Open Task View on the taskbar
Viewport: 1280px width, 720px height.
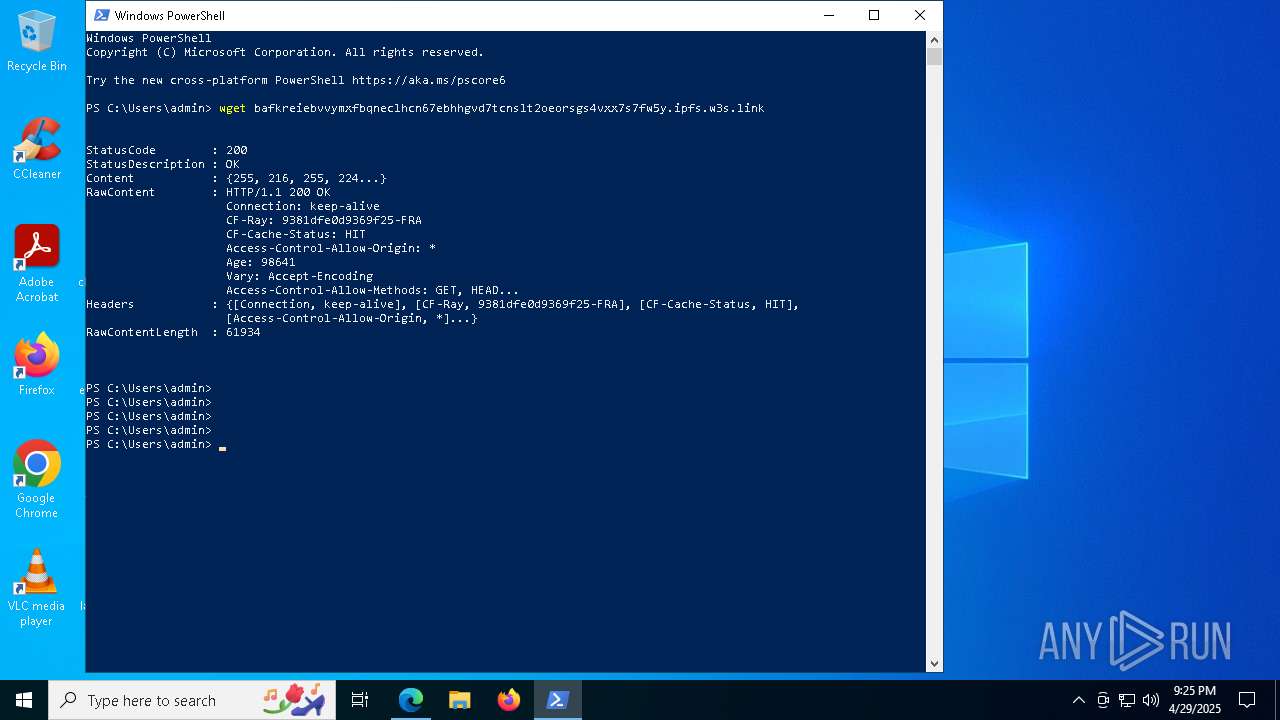click(360, 700)
